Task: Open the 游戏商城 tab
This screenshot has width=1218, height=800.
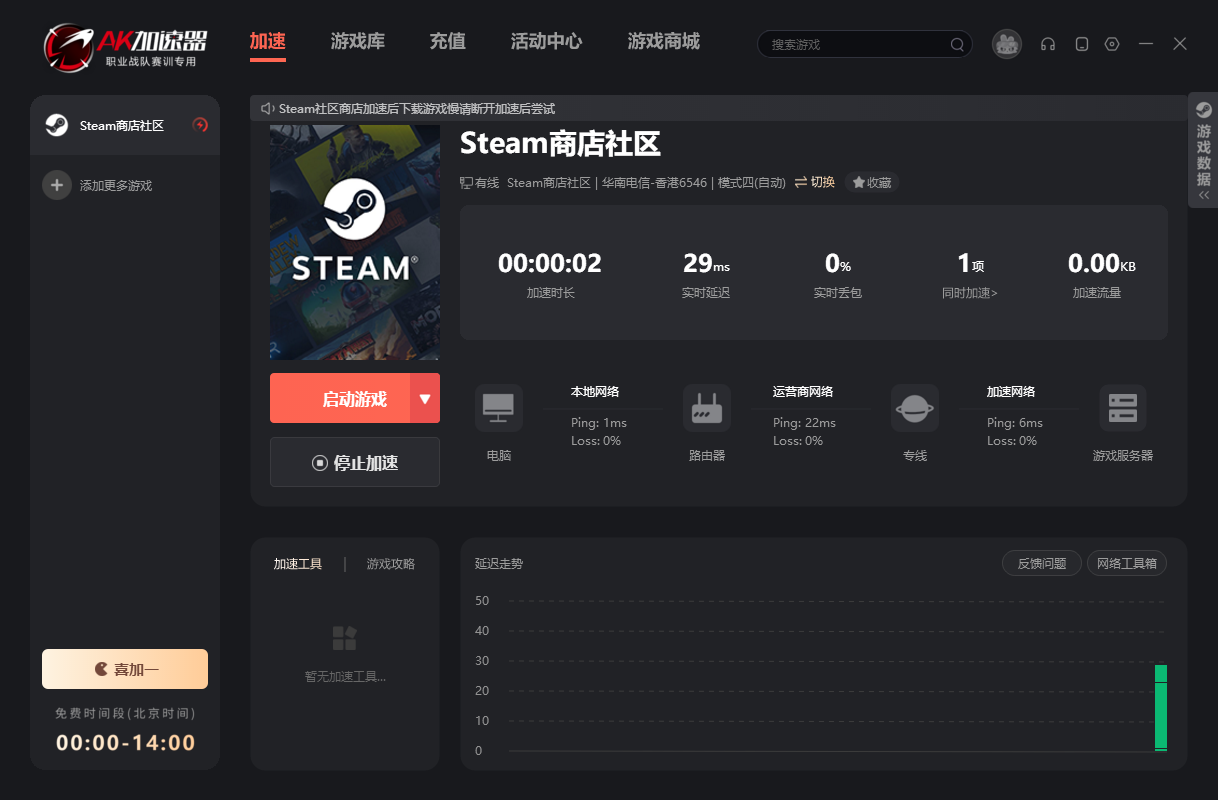Action: coord(664,42)
